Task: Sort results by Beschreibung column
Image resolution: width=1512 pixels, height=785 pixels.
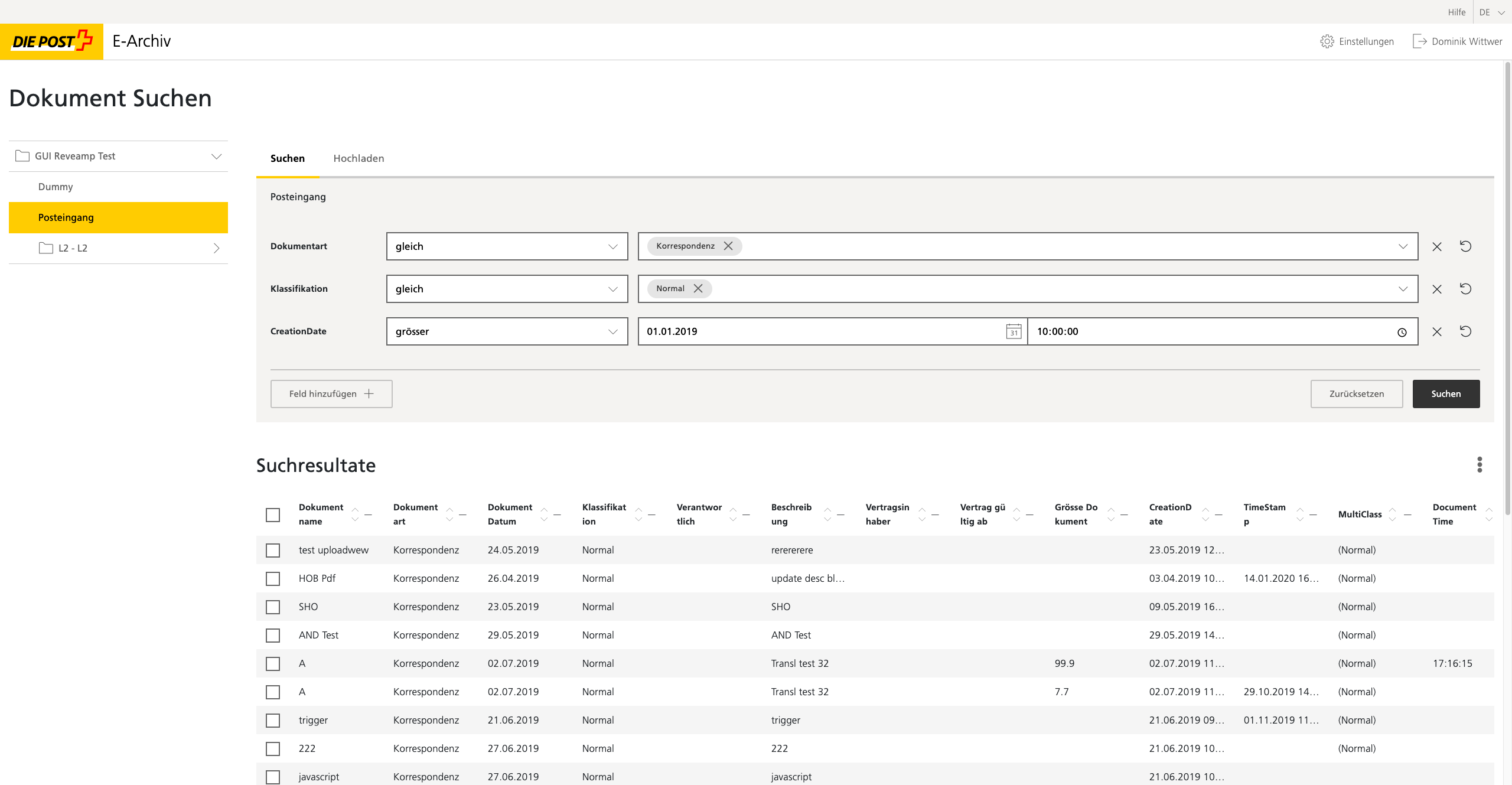Action: pos(827,514)
